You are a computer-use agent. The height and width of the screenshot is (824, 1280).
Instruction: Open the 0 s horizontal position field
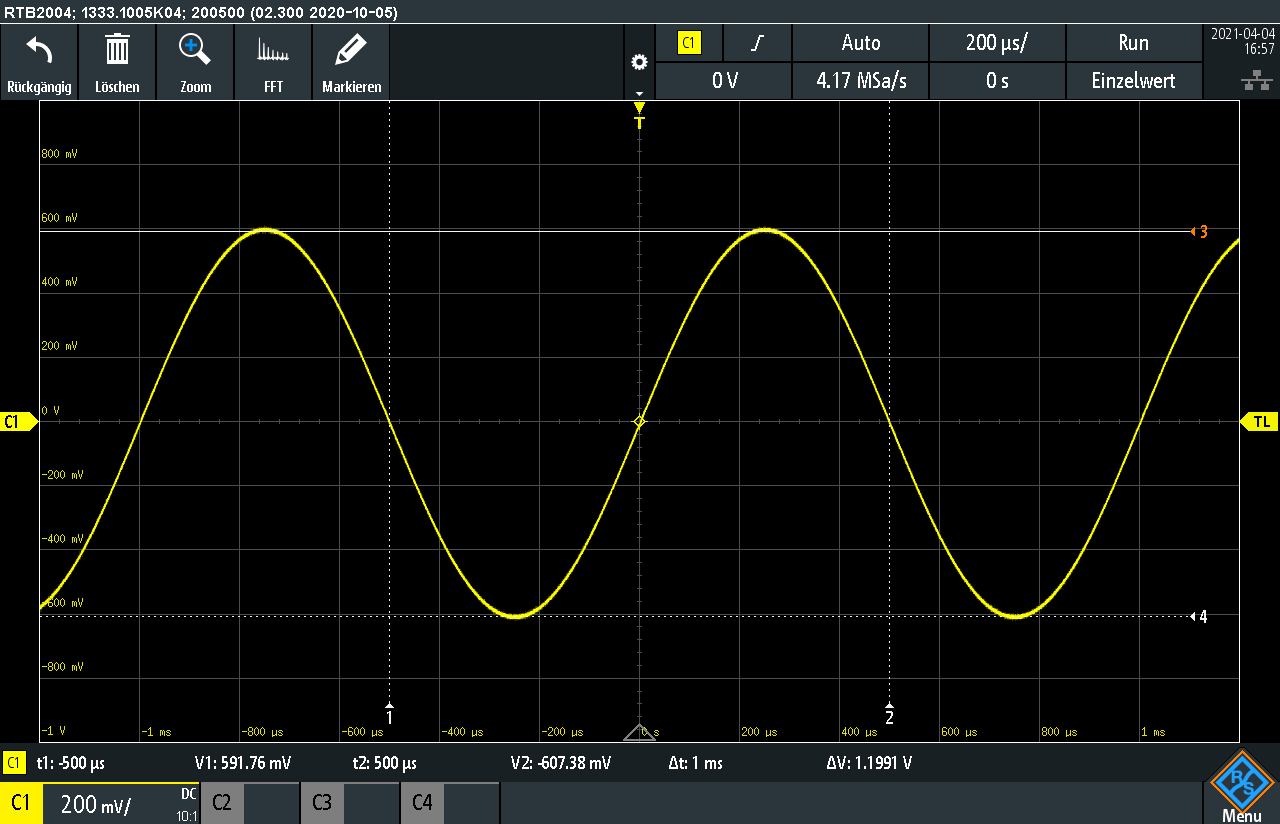pyautogui.click(x=997, y=81)
